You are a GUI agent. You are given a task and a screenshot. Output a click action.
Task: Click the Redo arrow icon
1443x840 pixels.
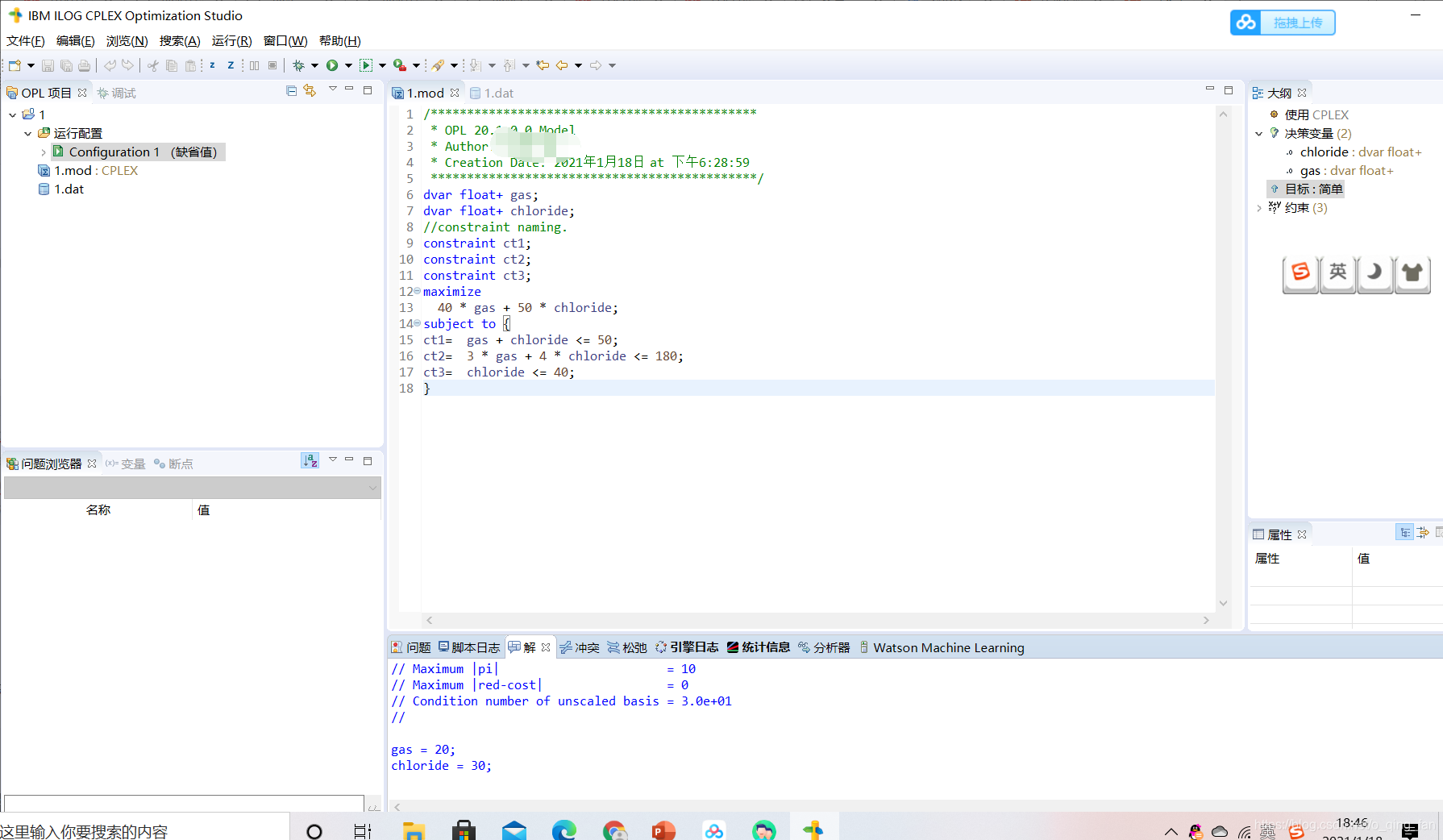(127, 65)
